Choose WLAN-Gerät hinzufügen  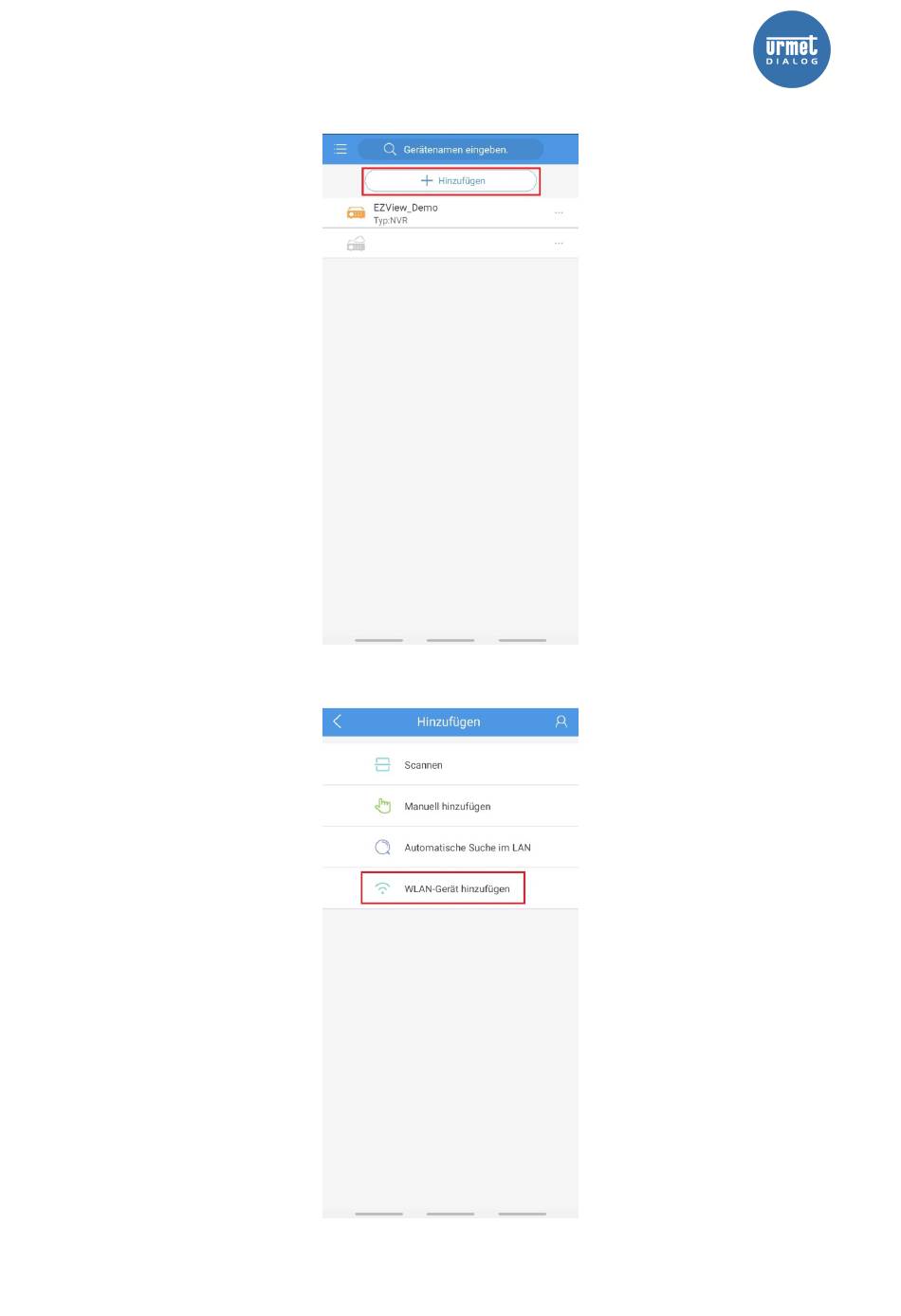450,888
